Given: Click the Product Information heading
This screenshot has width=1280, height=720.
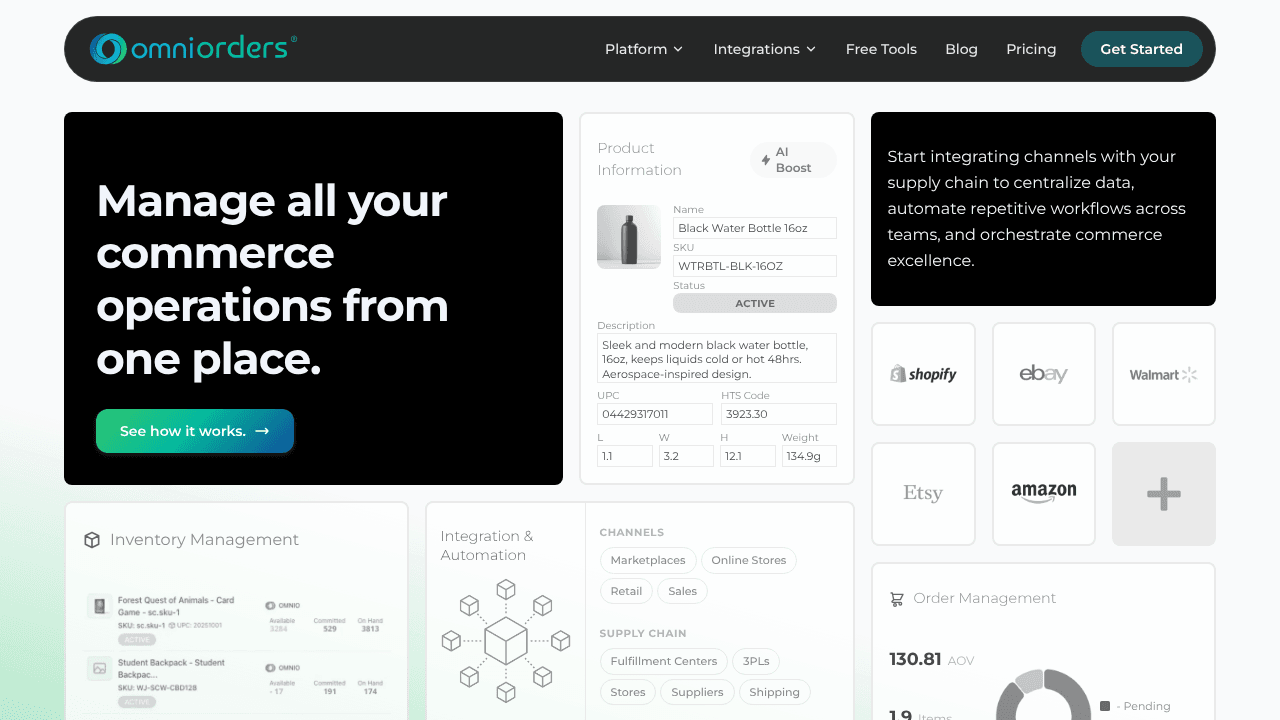Looking at the screenshot, I should click(640, 159).
